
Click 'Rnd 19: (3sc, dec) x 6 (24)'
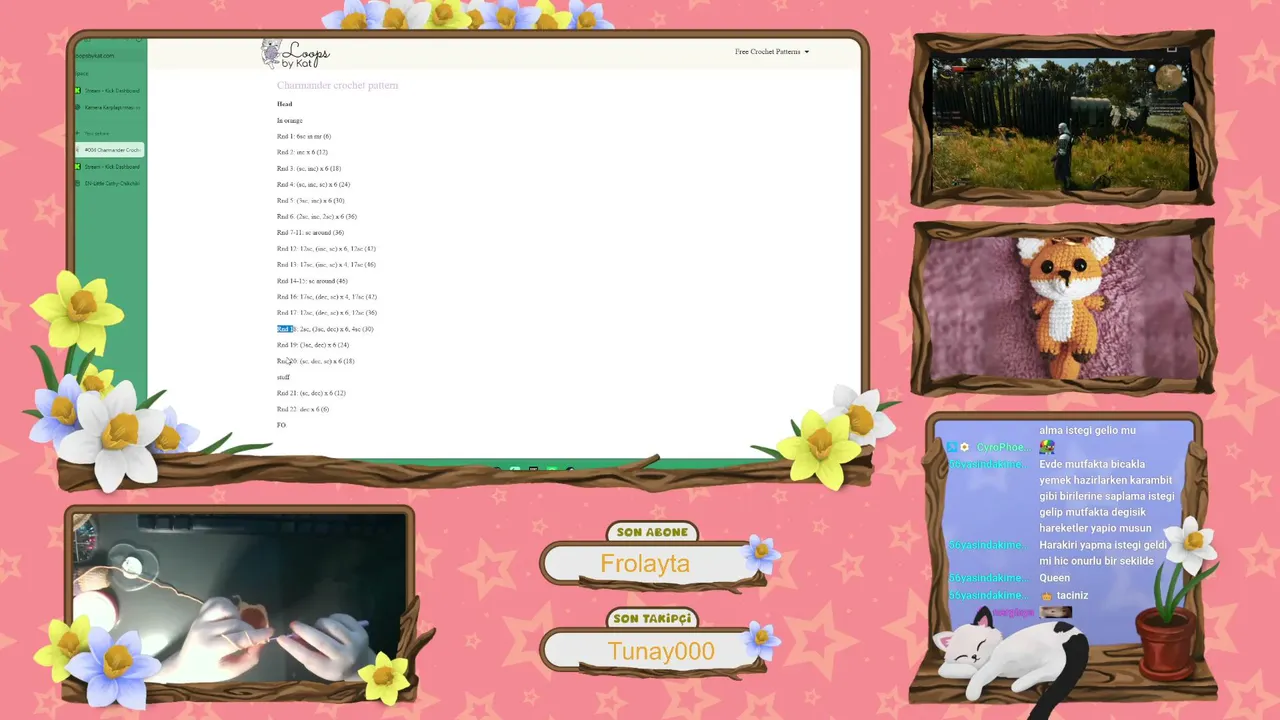[x=313, y=345]
